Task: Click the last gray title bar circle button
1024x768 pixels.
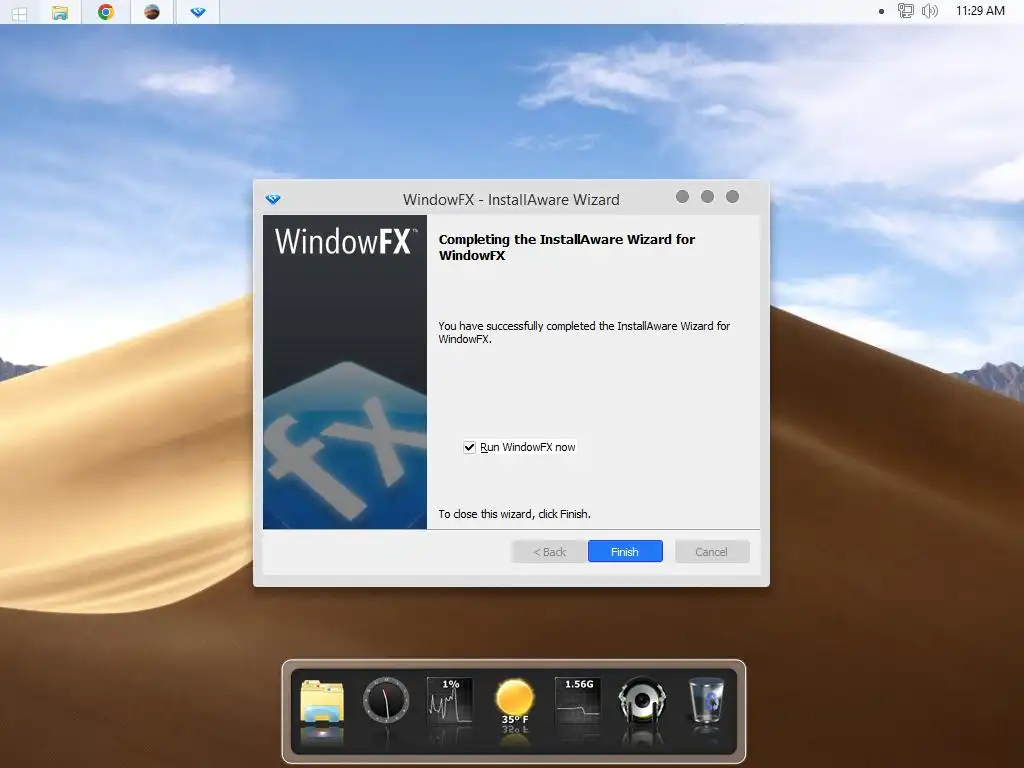Action: (733, 197)
